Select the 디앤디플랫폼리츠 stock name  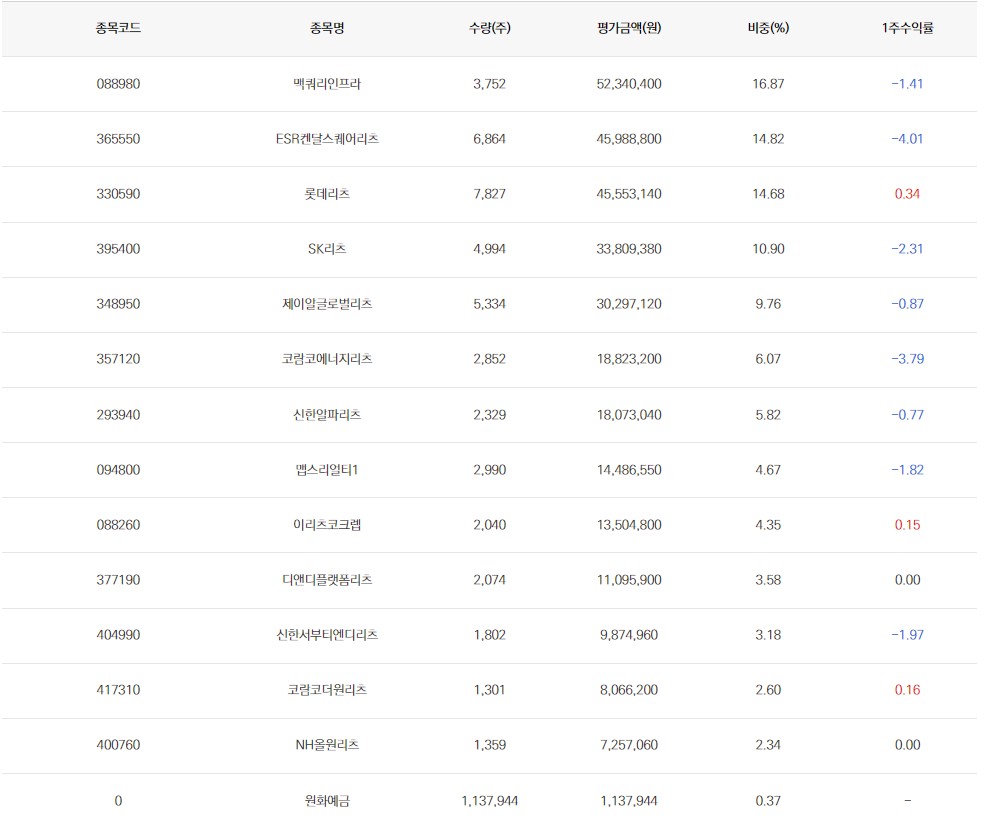click(327, 580)
